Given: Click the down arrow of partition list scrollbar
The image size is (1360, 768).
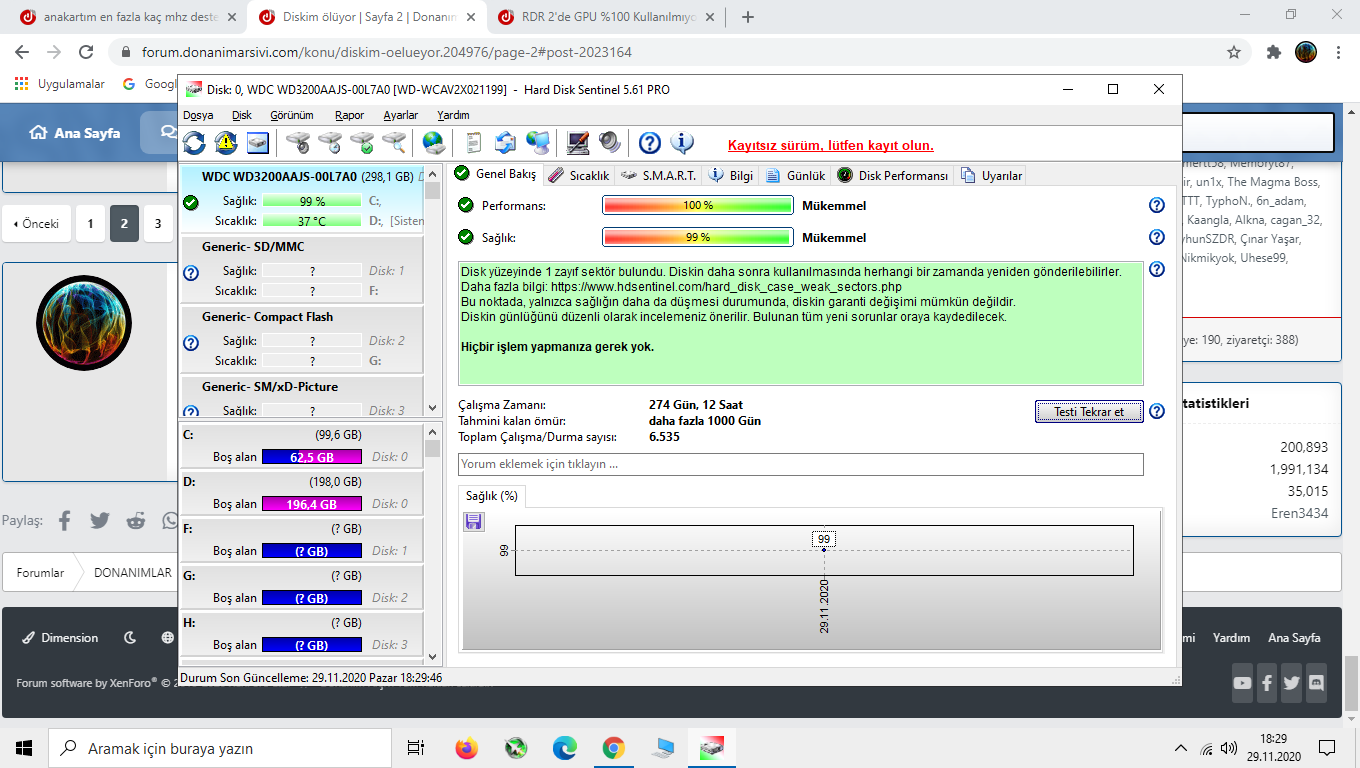Looking at the screenshot, I should pos(432,656).
